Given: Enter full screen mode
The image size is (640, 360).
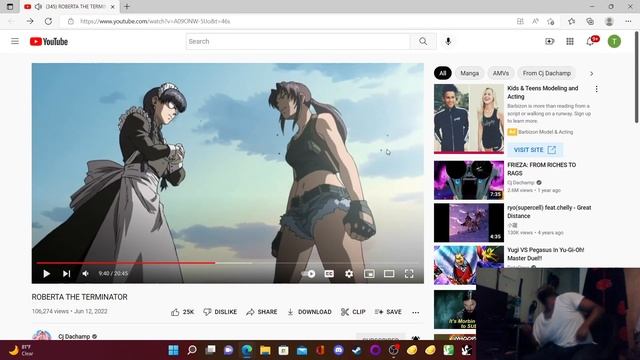Looking at the screenshot, I should (x=409, y=273).
